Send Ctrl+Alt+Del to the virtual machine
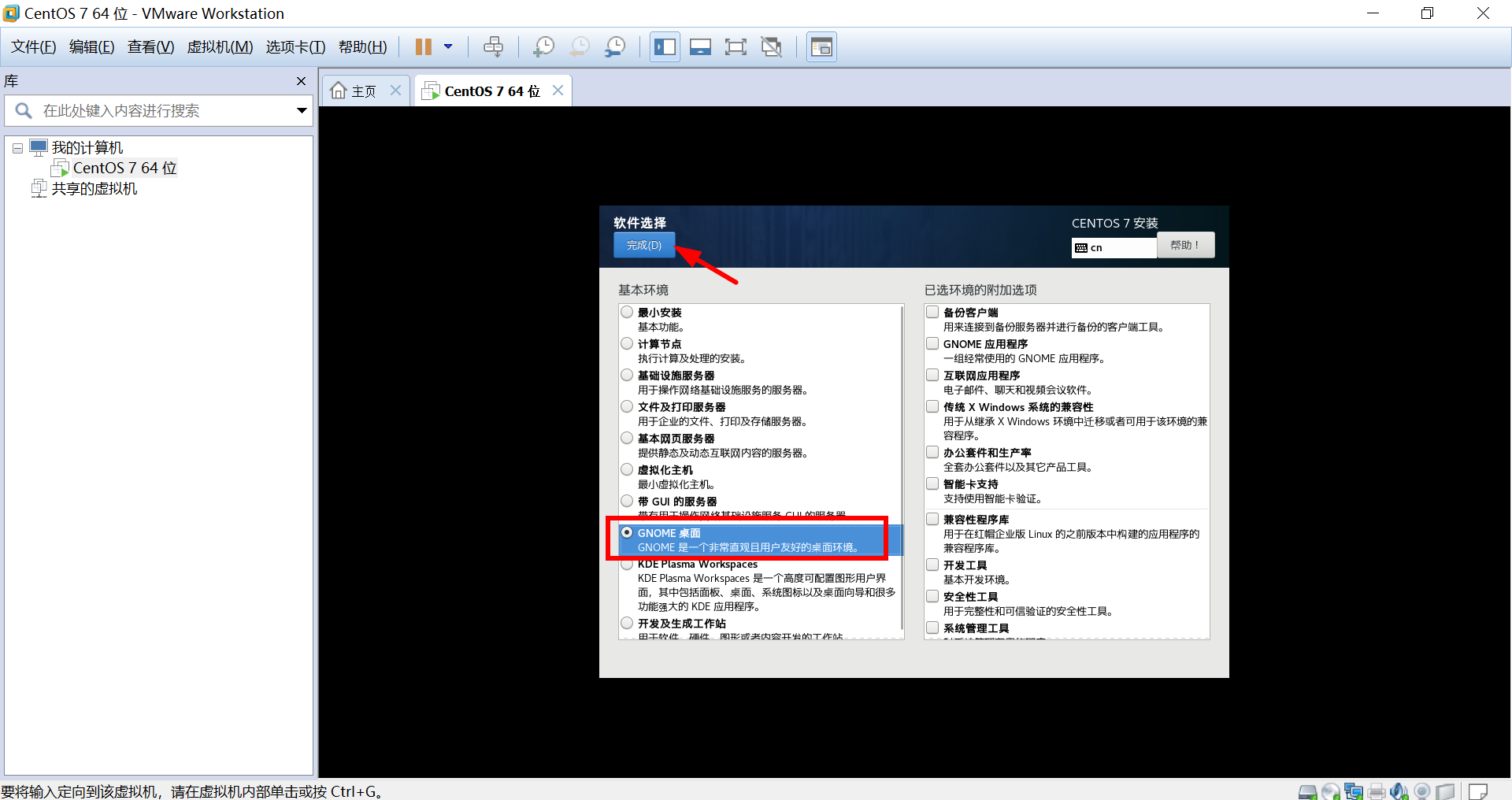 (x=493, y=47)
